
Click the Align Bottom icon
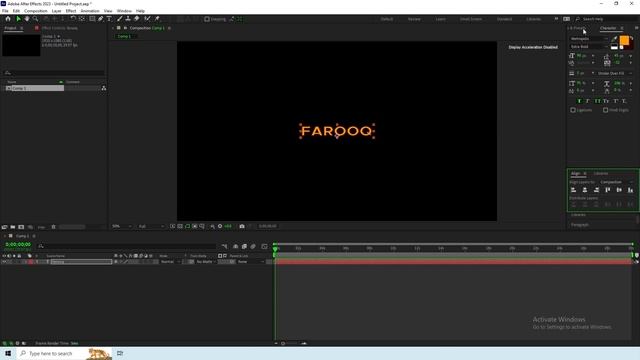(x=631, y=190)
